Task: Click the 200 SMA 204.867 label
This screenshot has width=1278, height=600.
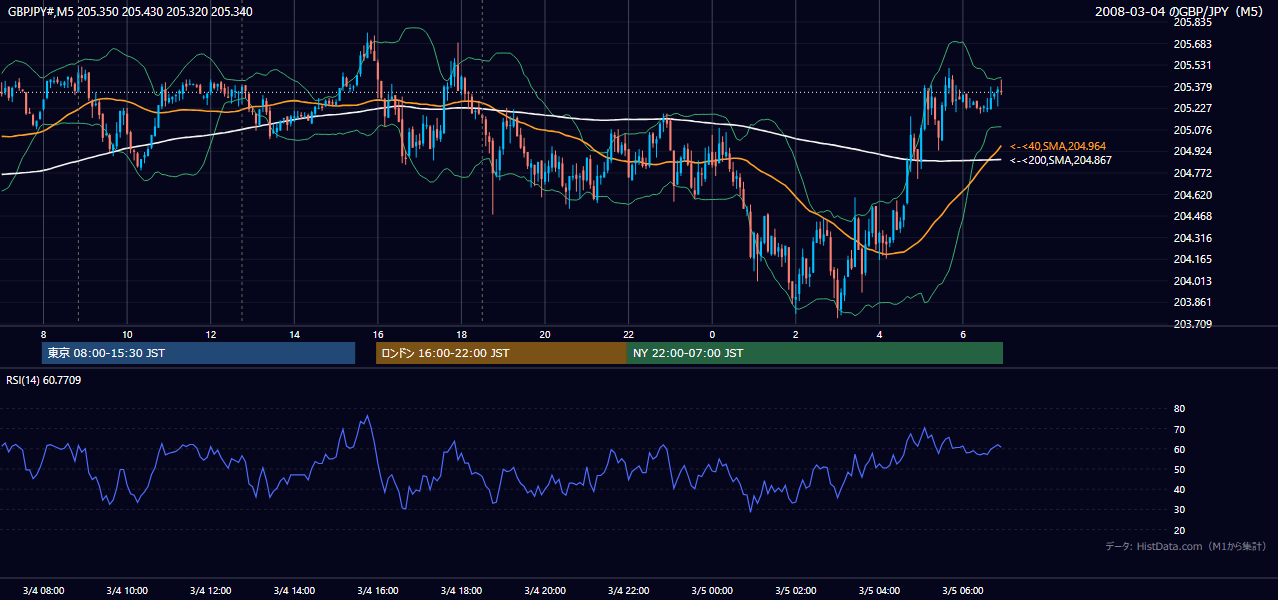Action: point(1060,160)
